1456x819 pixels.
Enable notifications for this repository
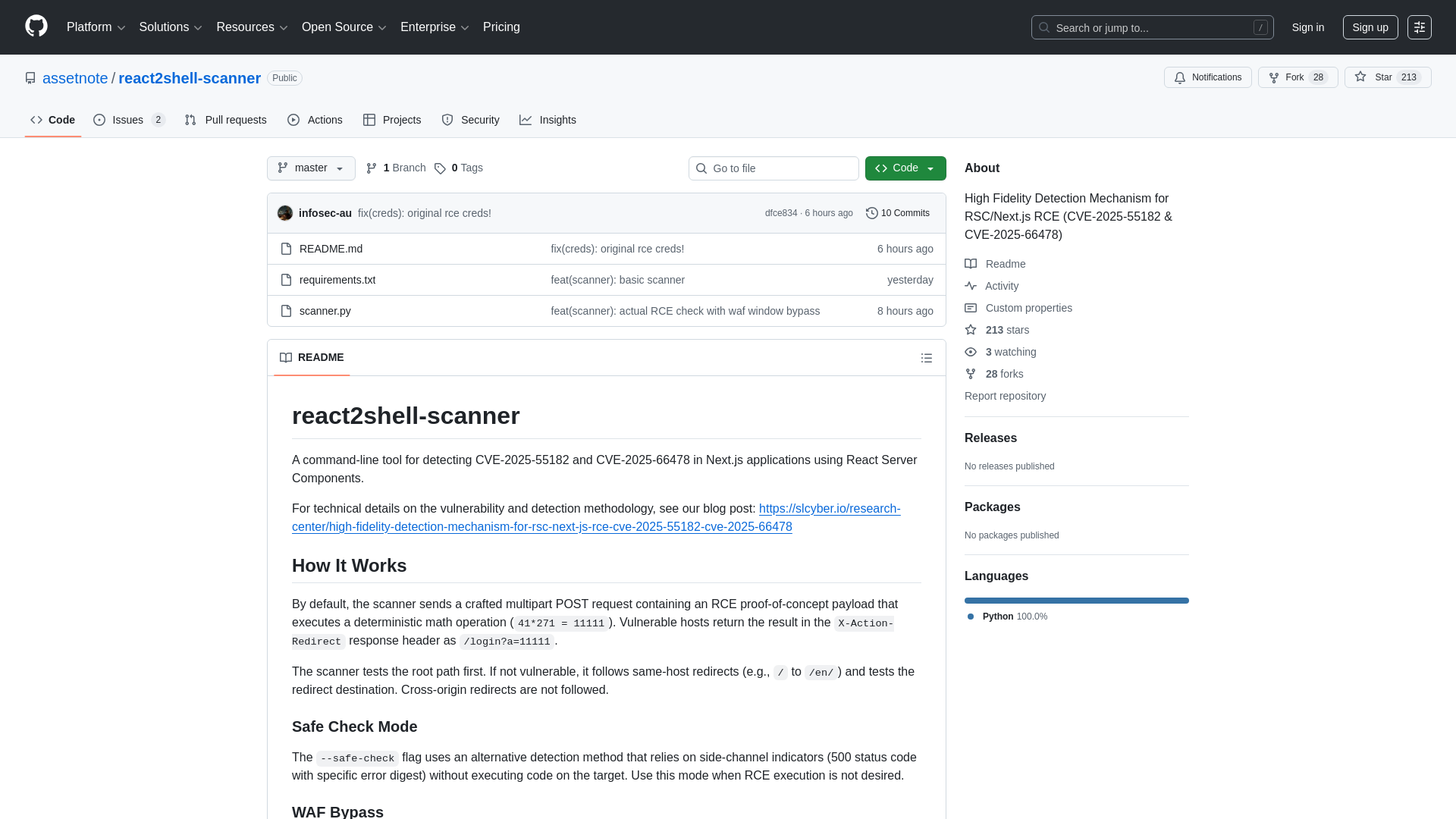(1207, 77)
